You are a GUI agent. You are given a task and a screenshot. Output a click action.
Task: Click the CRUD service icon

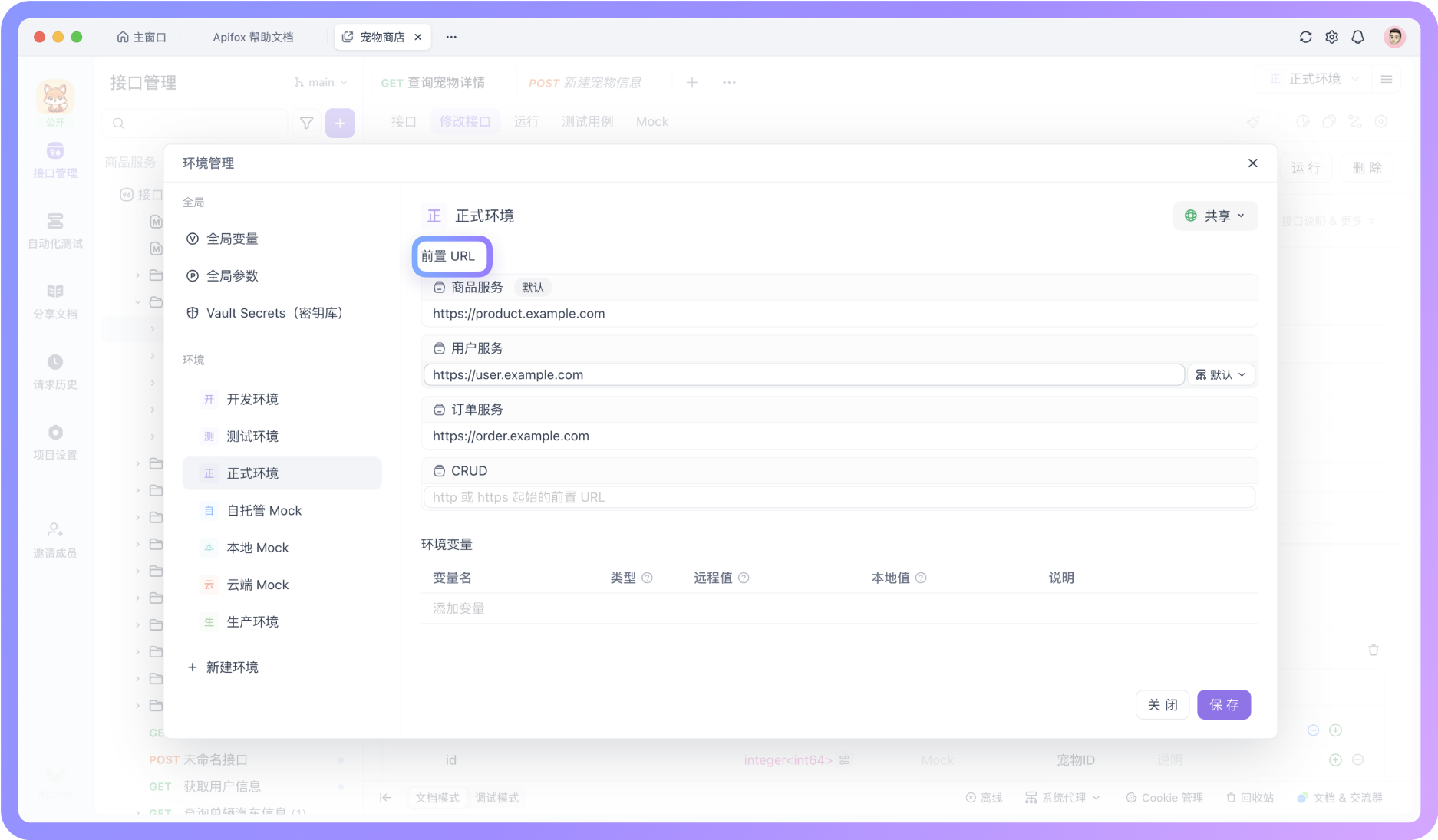[439, 471]
